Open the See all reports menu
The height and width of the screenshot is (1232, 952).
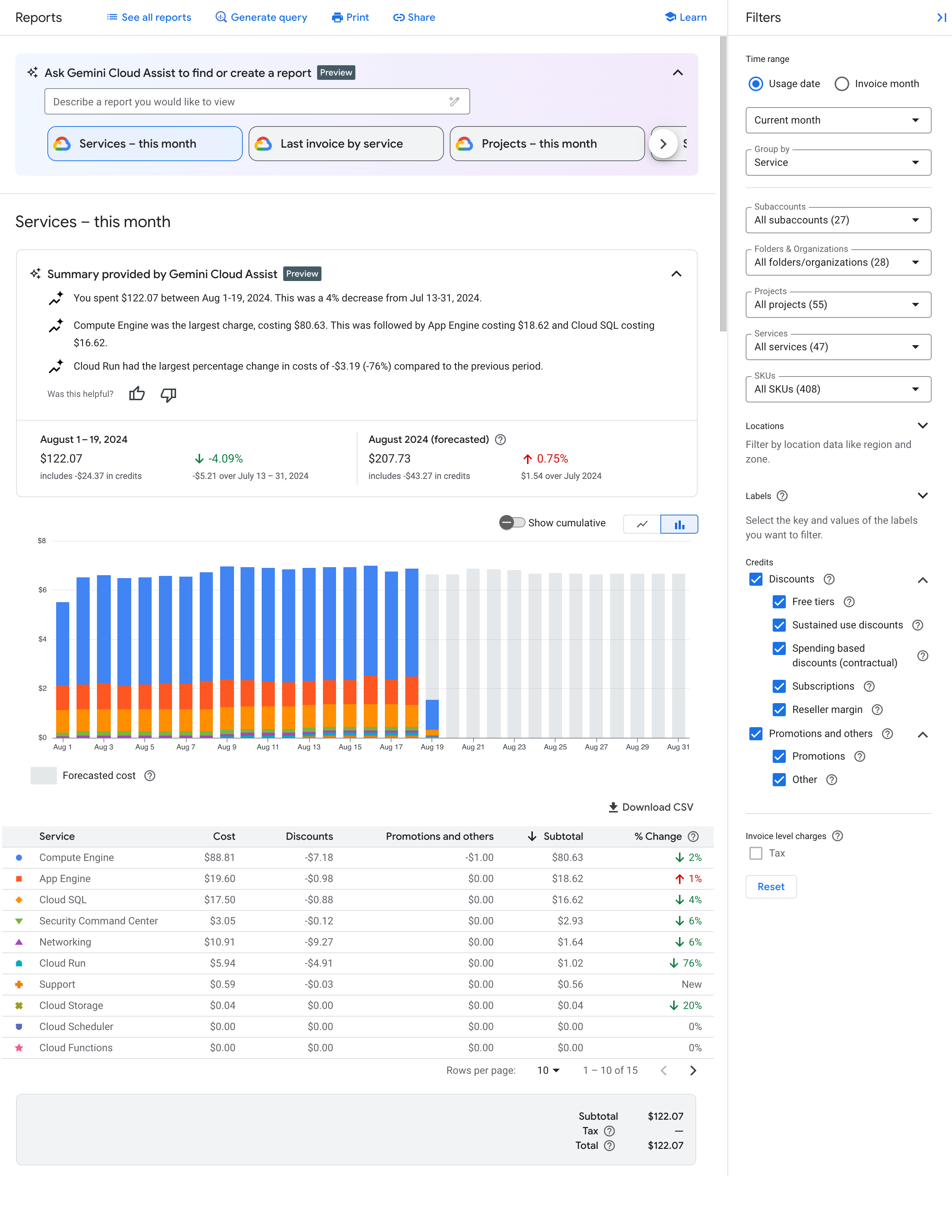tap(148, 17)
